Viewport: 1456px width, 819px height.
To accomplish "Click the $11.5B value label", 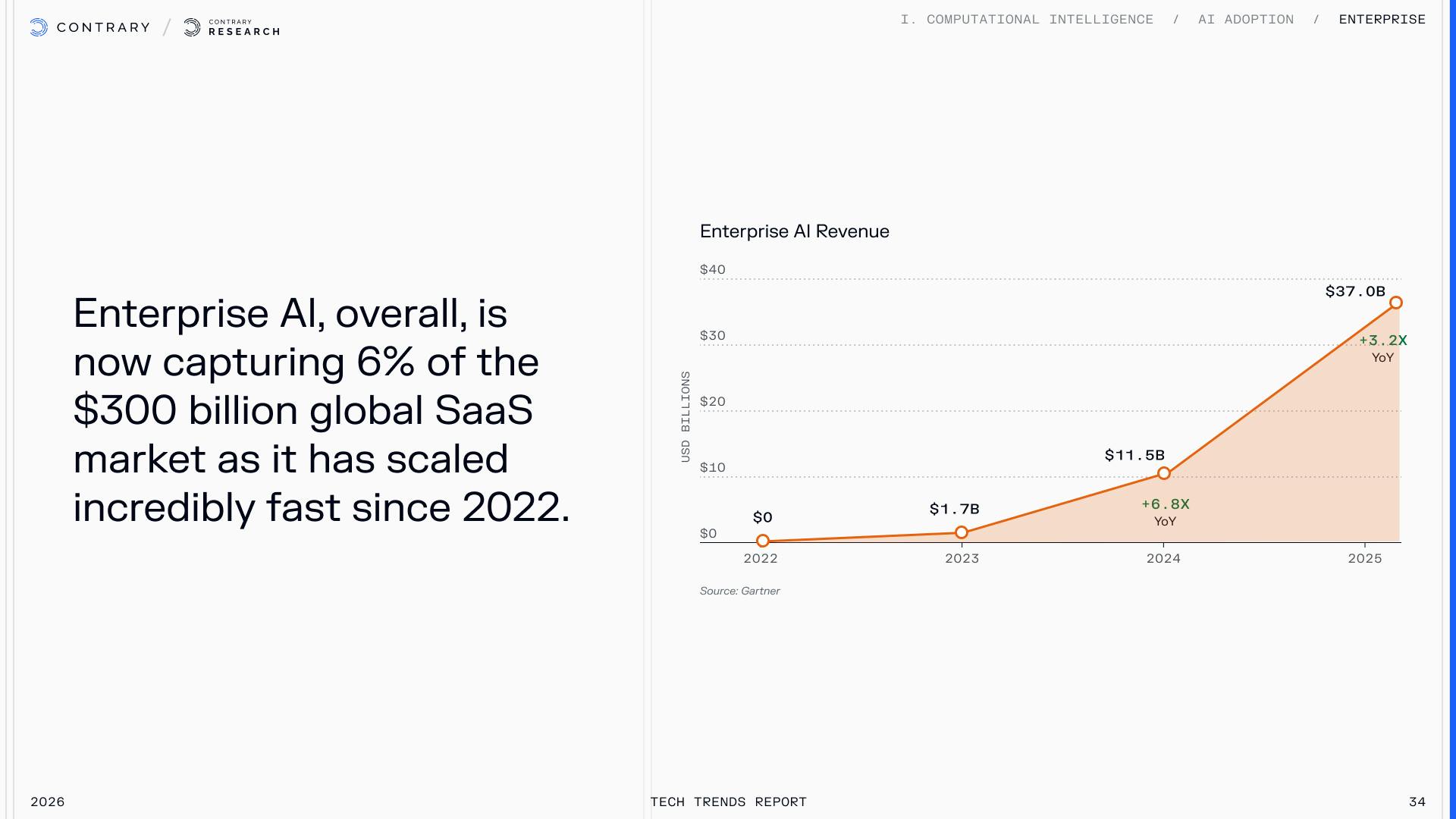I will [x=1134, y=455].
